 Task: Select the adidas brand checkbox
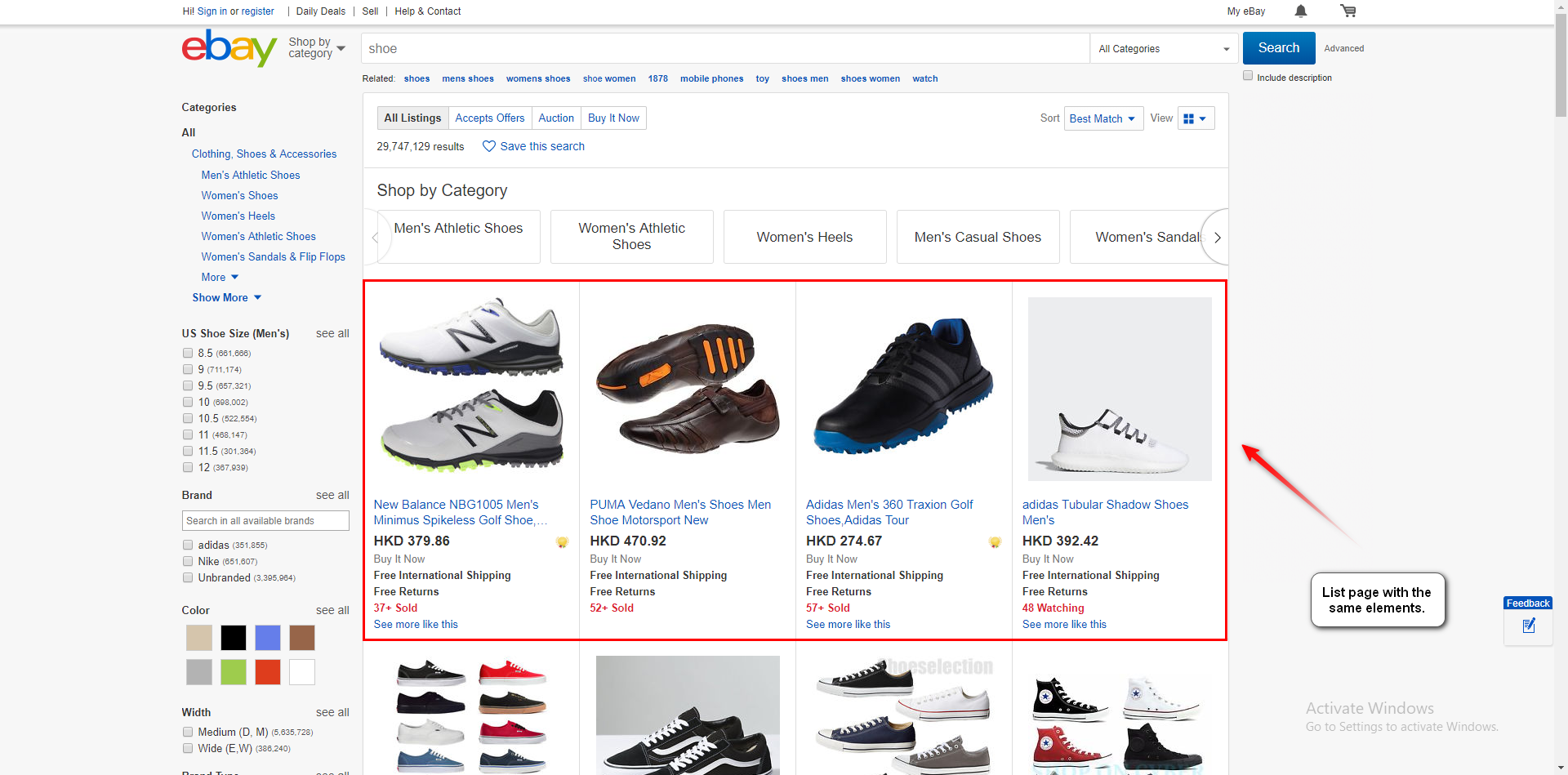click(188, 545)
